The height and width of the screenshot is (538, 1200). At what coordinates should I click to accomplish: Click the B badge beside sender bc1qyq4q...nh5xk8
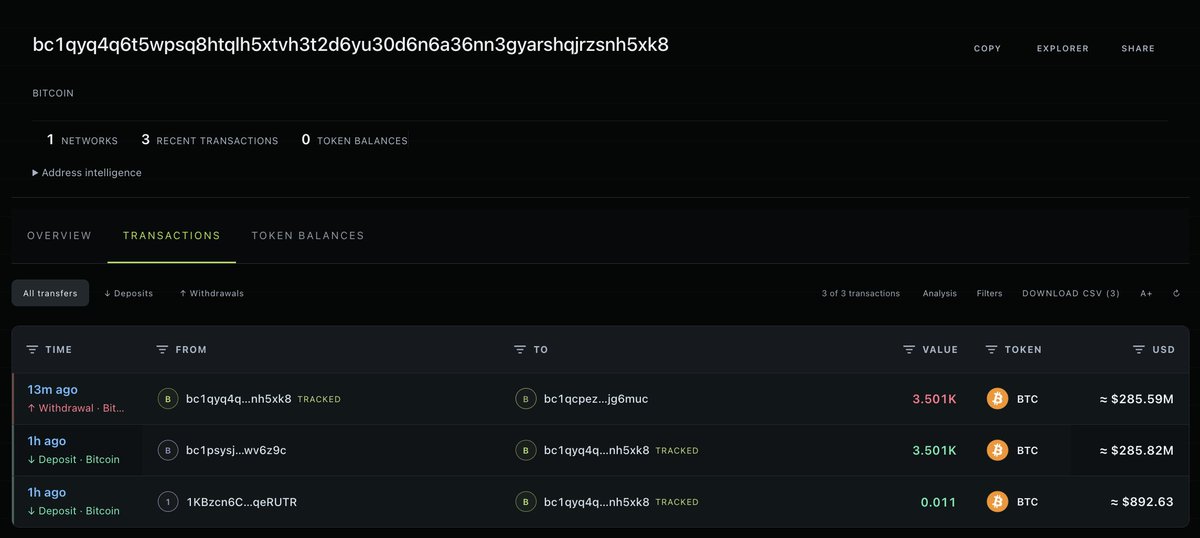[168, 399]
